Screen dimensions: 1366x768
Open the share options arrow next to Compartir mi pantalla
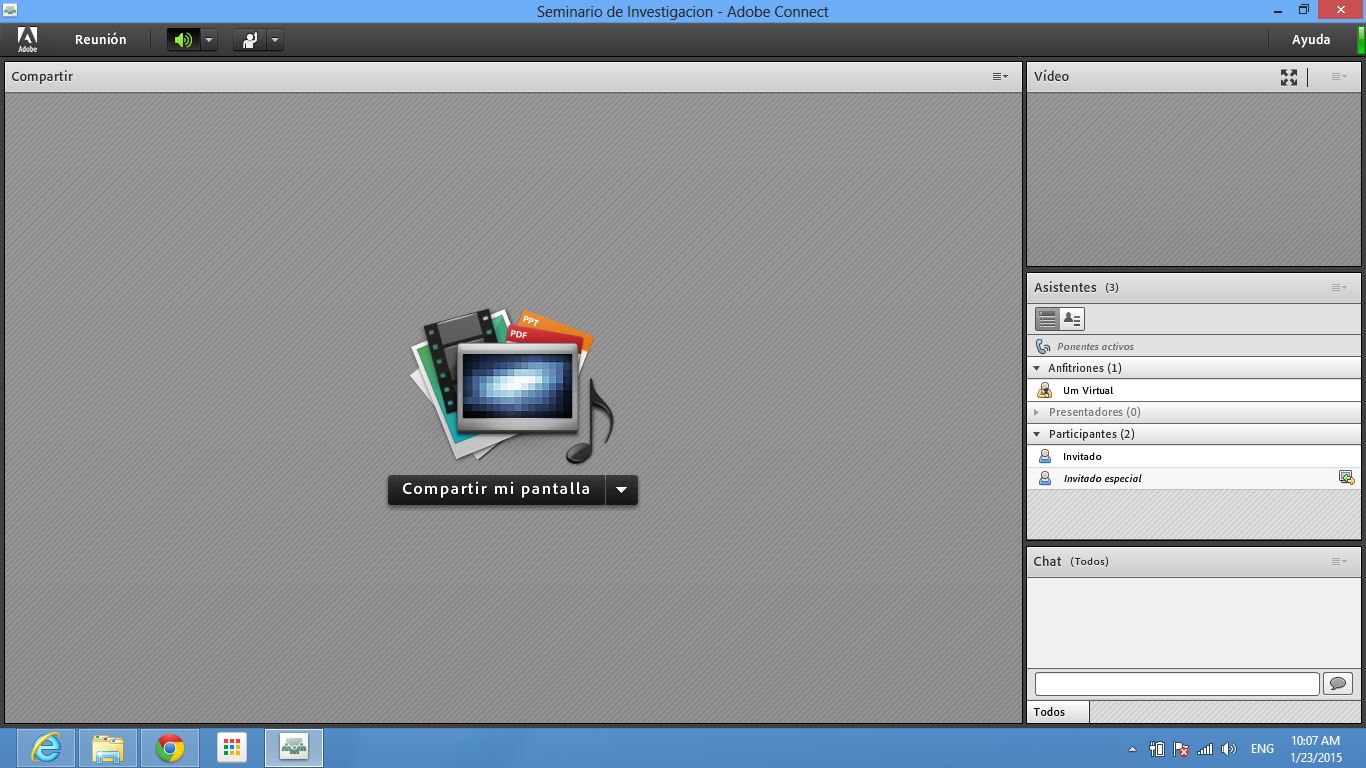622,489
